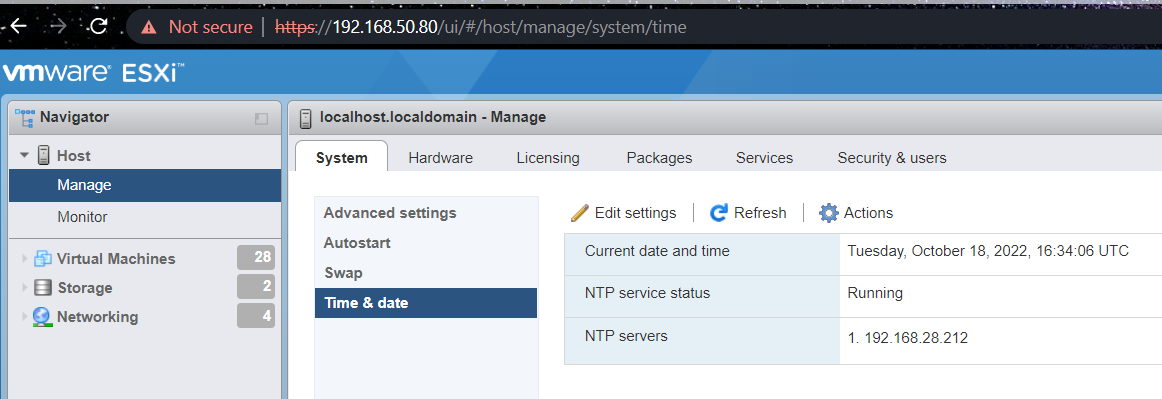1162x399 pixels.
Task: Click the pencil icon for Edit settings
Action: [x=580, y=213]
